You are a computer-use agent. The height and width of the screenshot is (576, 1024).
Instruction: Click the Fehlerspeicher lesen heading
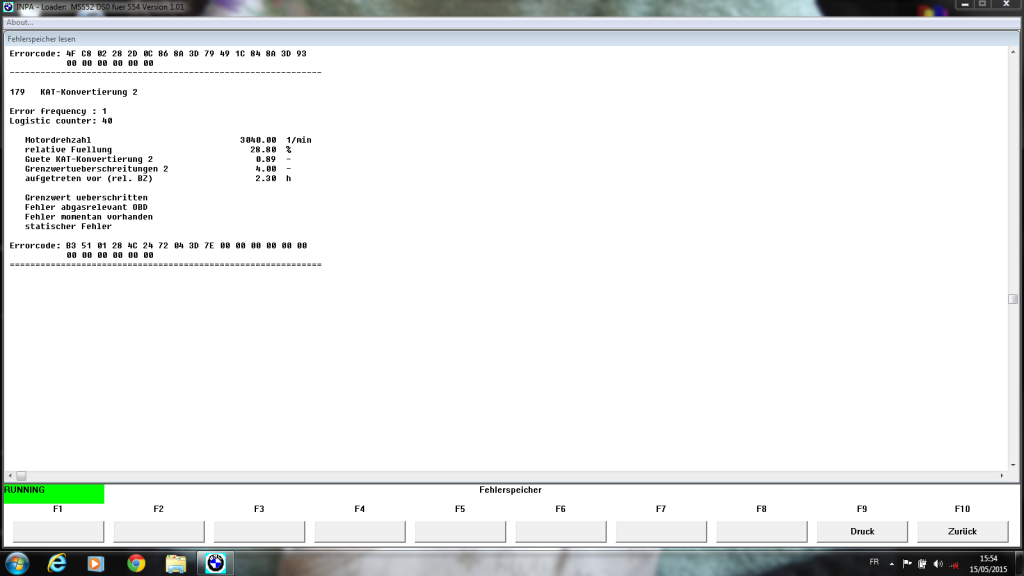tap(41, 39)
